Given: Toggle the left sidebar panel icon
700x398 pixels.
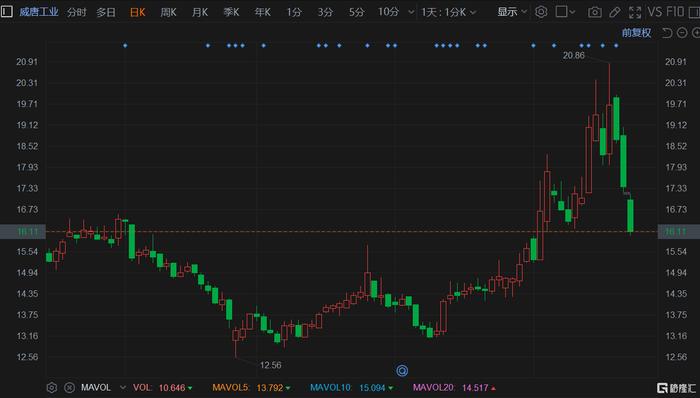Looking at the screenshot, I should (6, 12).
